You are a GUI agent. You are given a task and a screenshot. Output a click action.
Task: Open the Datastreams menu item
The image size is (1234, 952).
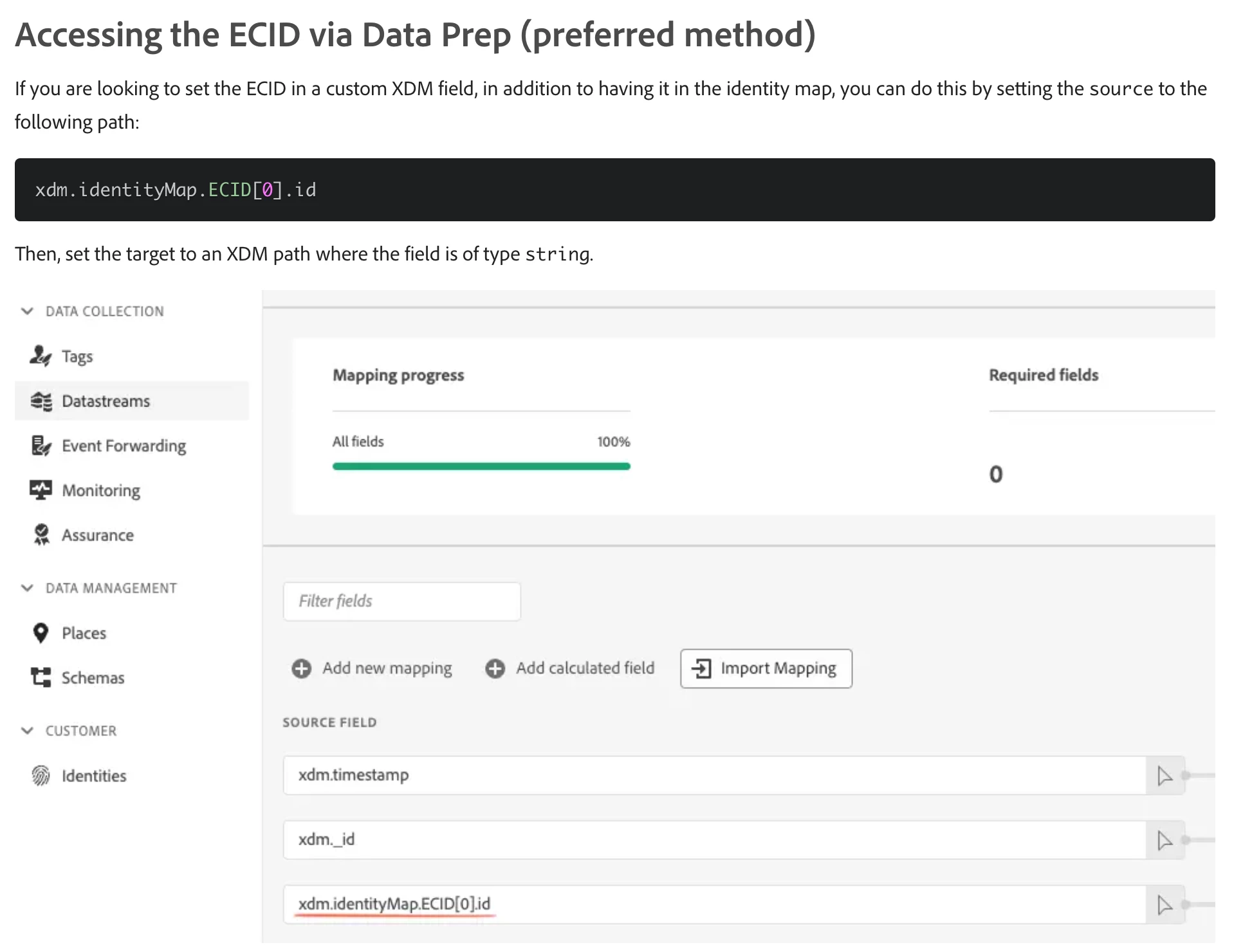(x=106, y=401)
